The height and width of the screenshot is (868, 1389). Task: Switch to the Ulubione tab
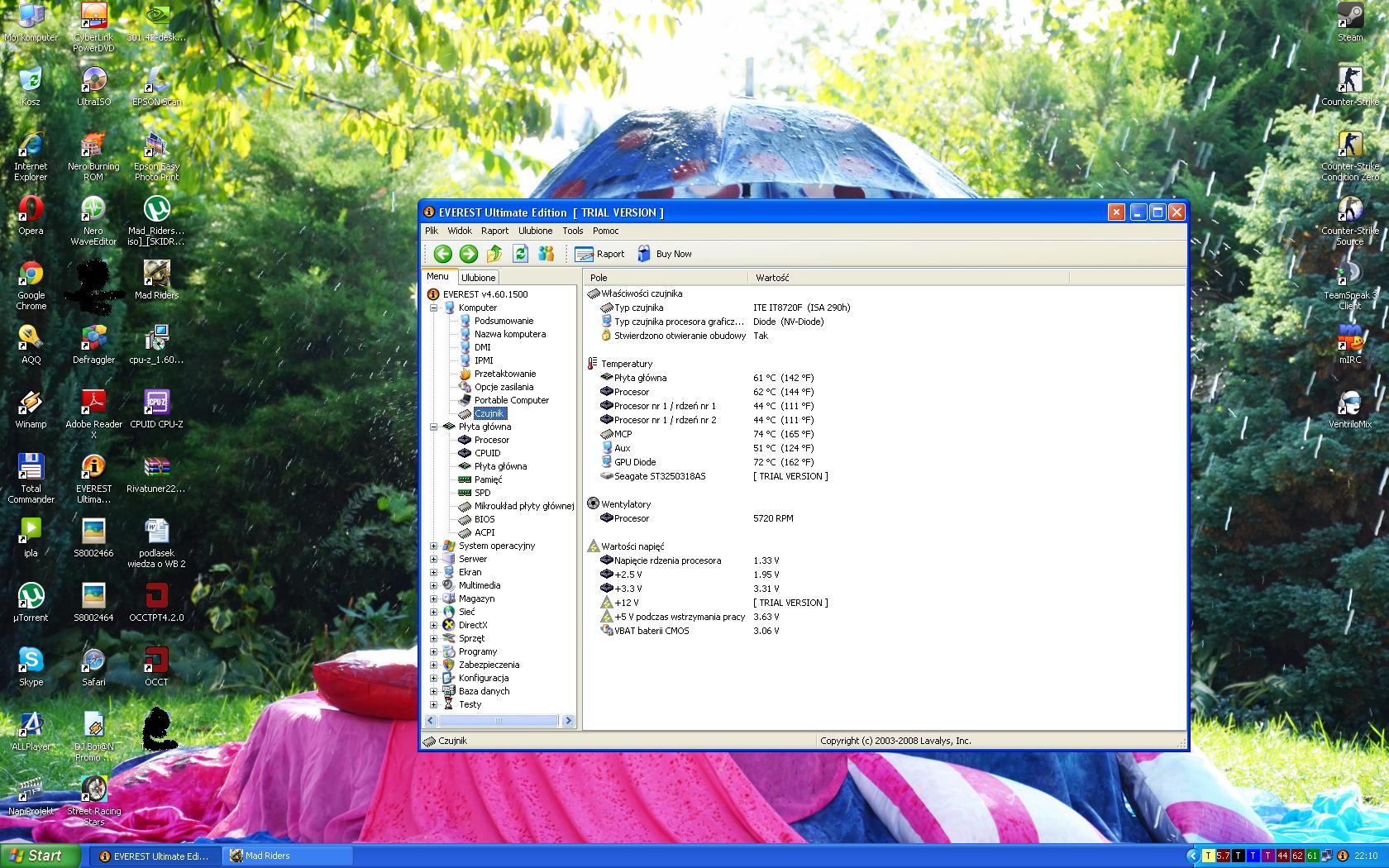pos(479,278)
